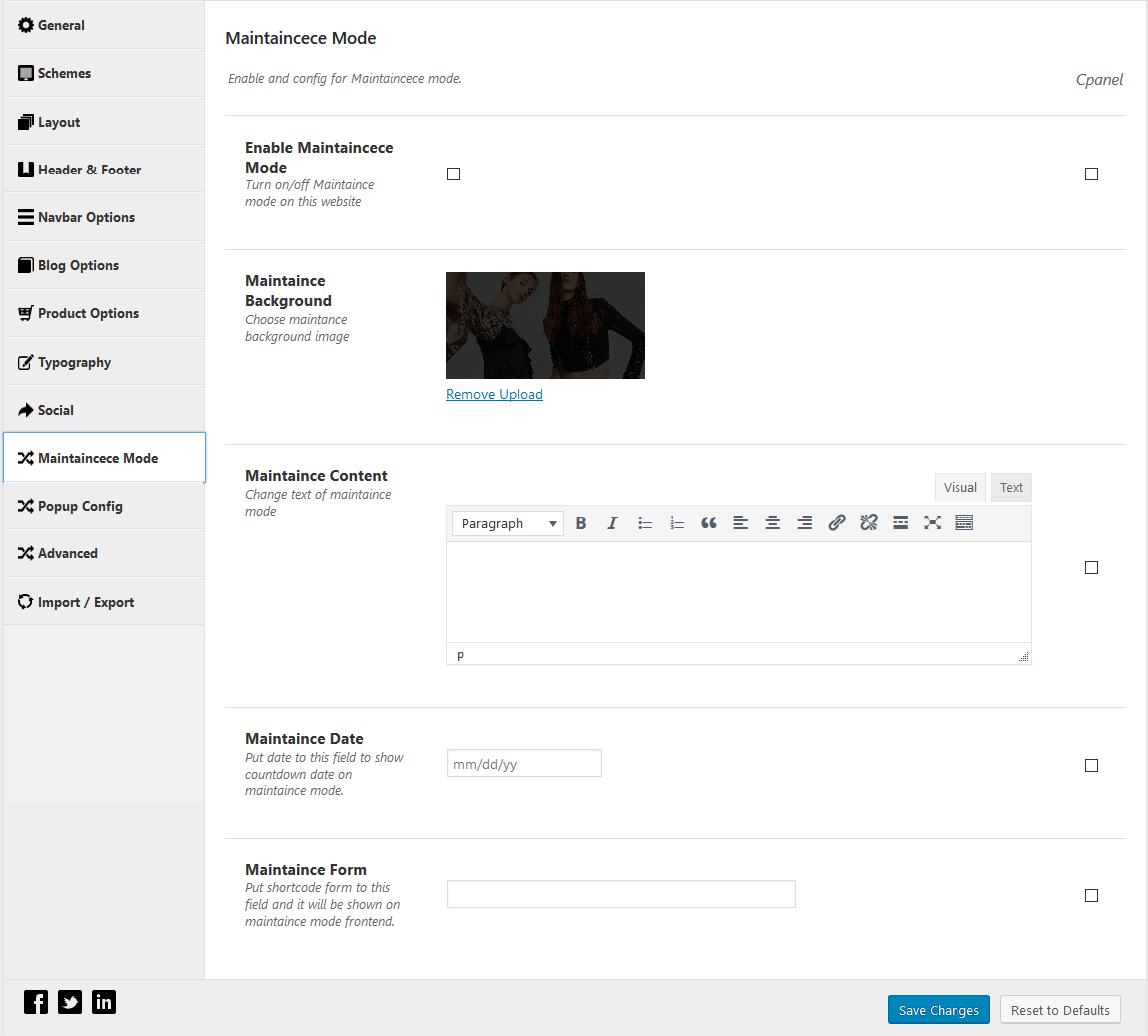The height and width of the screenshot is (1036, 1148).
Task: Click the Product Options cart icon
Action: pos(26,313)
